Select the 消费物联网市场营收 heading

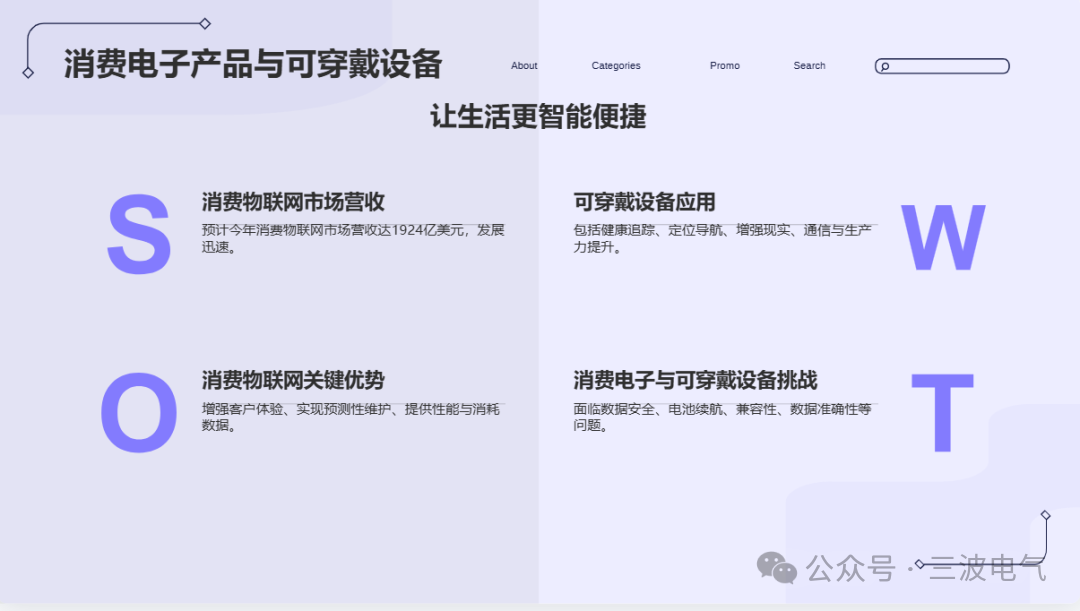[293, 202]
